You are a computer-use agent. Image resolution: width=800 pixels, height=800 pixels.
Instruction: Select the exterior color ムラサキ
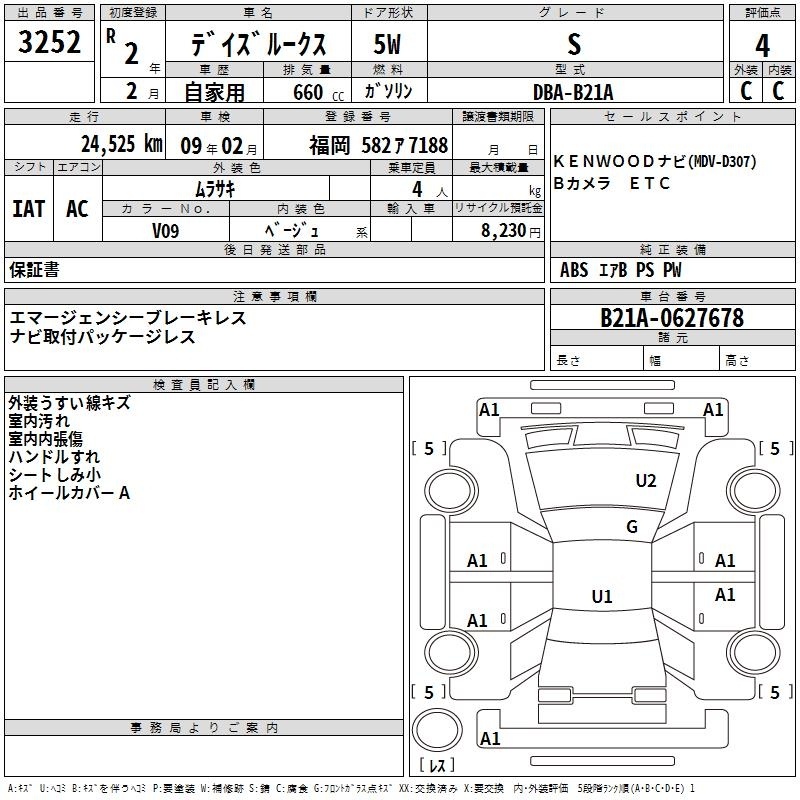point(215,189)
